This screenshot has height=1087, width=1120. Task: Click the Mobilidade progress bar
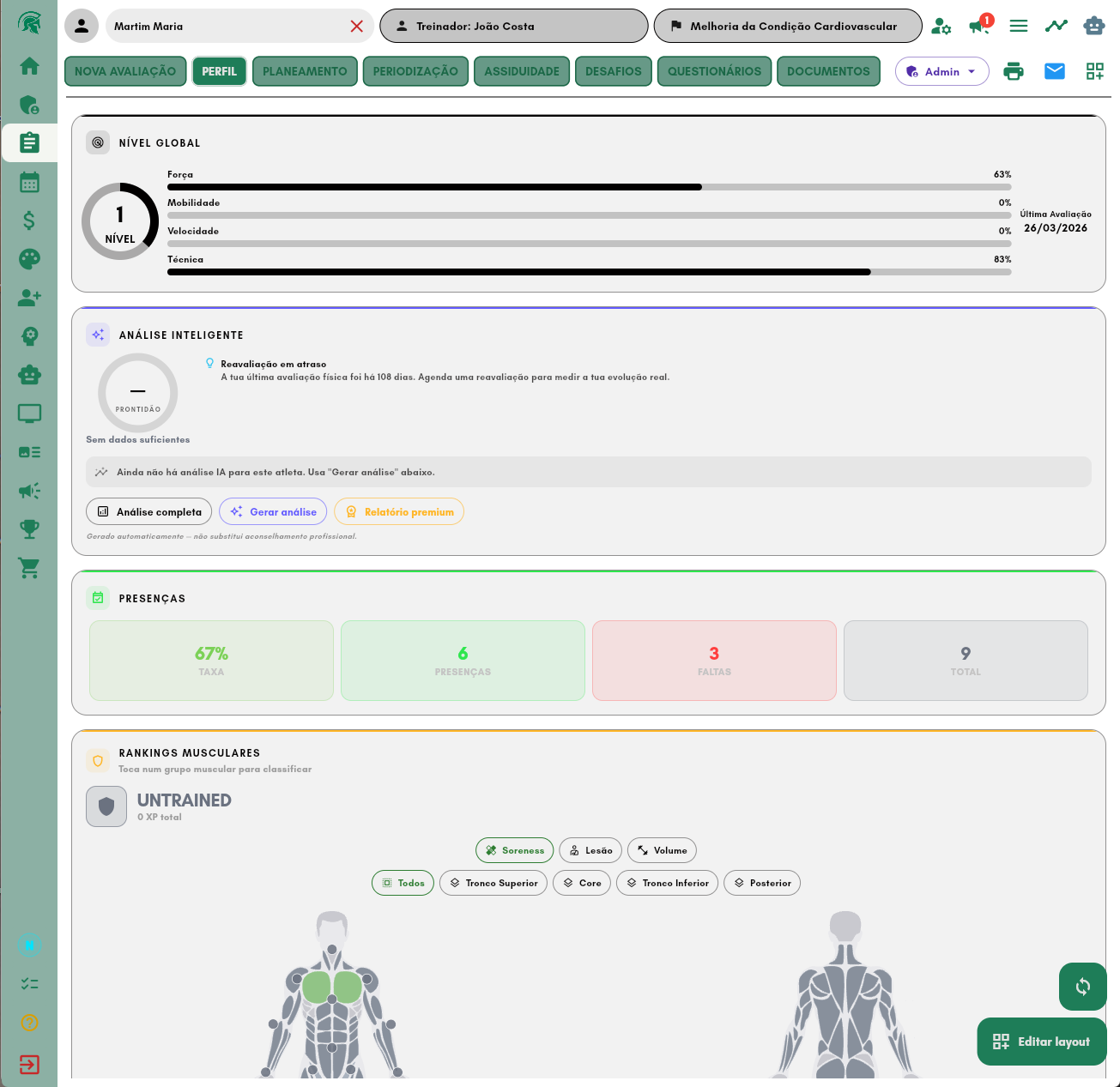pyautogui.click(x=590, y=215)
